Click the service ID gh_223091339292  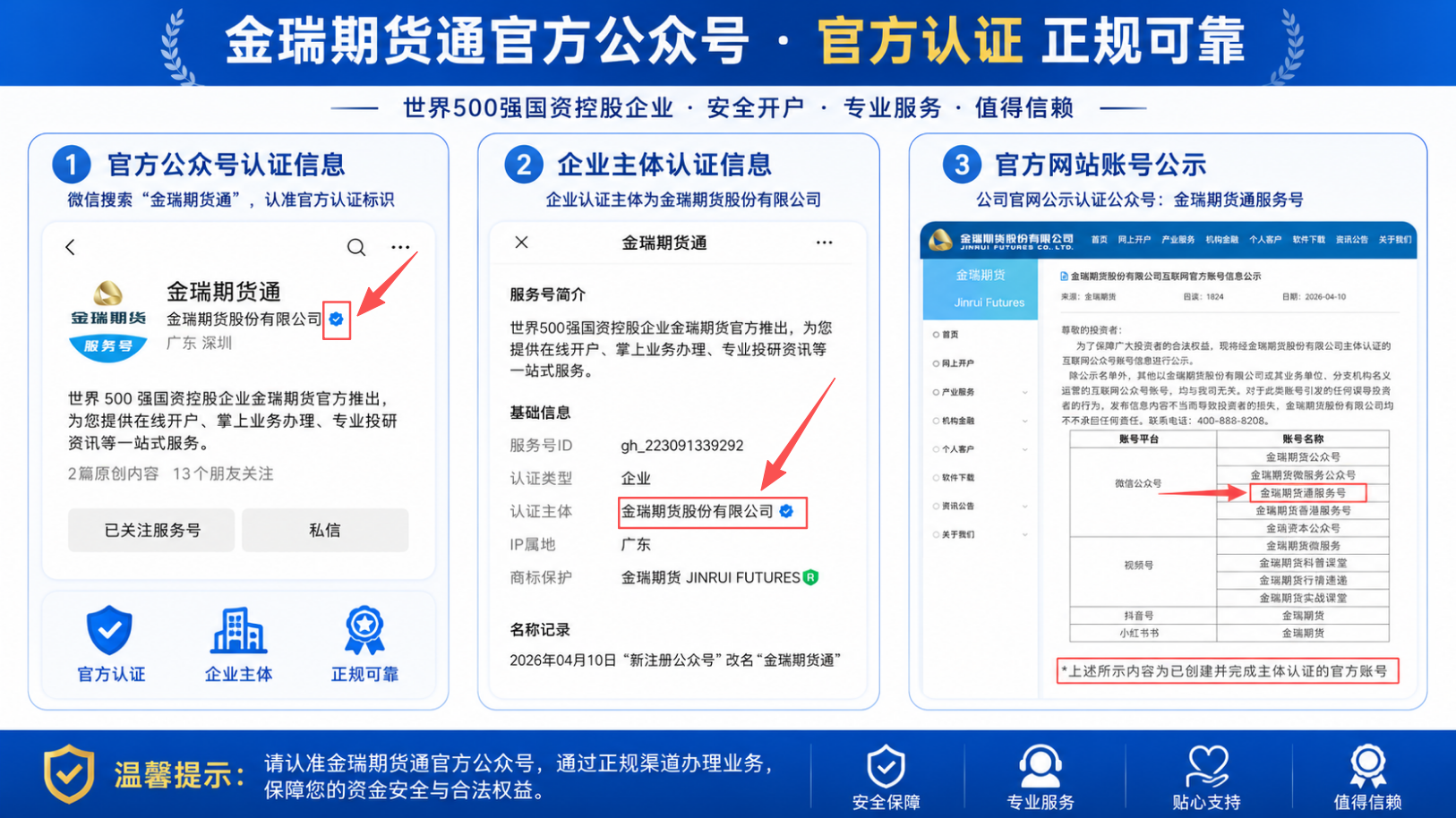[682, 446]
